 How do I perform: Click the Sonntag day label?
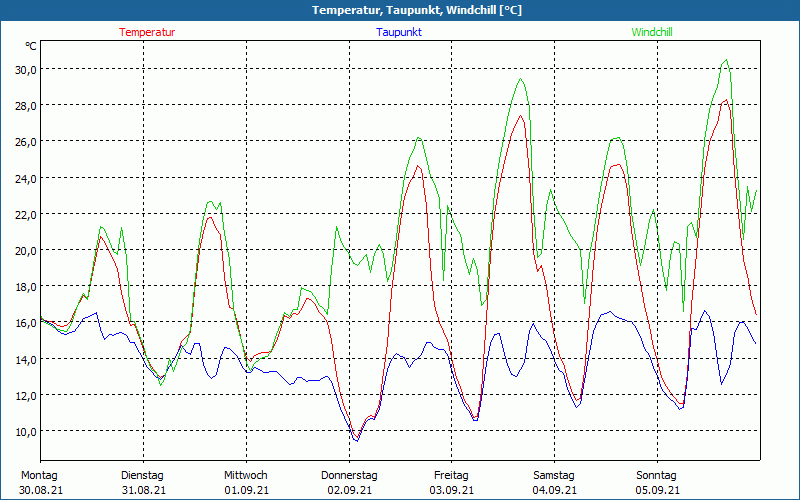656,476
